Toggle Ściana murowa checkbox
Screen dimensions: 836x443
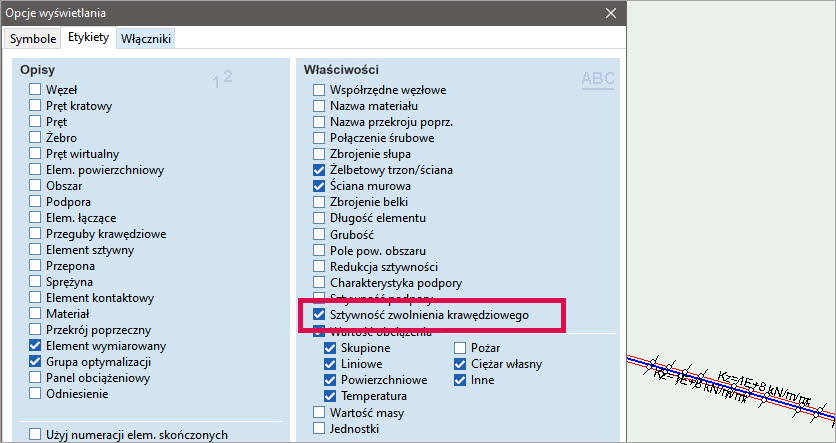click(320, 186)
